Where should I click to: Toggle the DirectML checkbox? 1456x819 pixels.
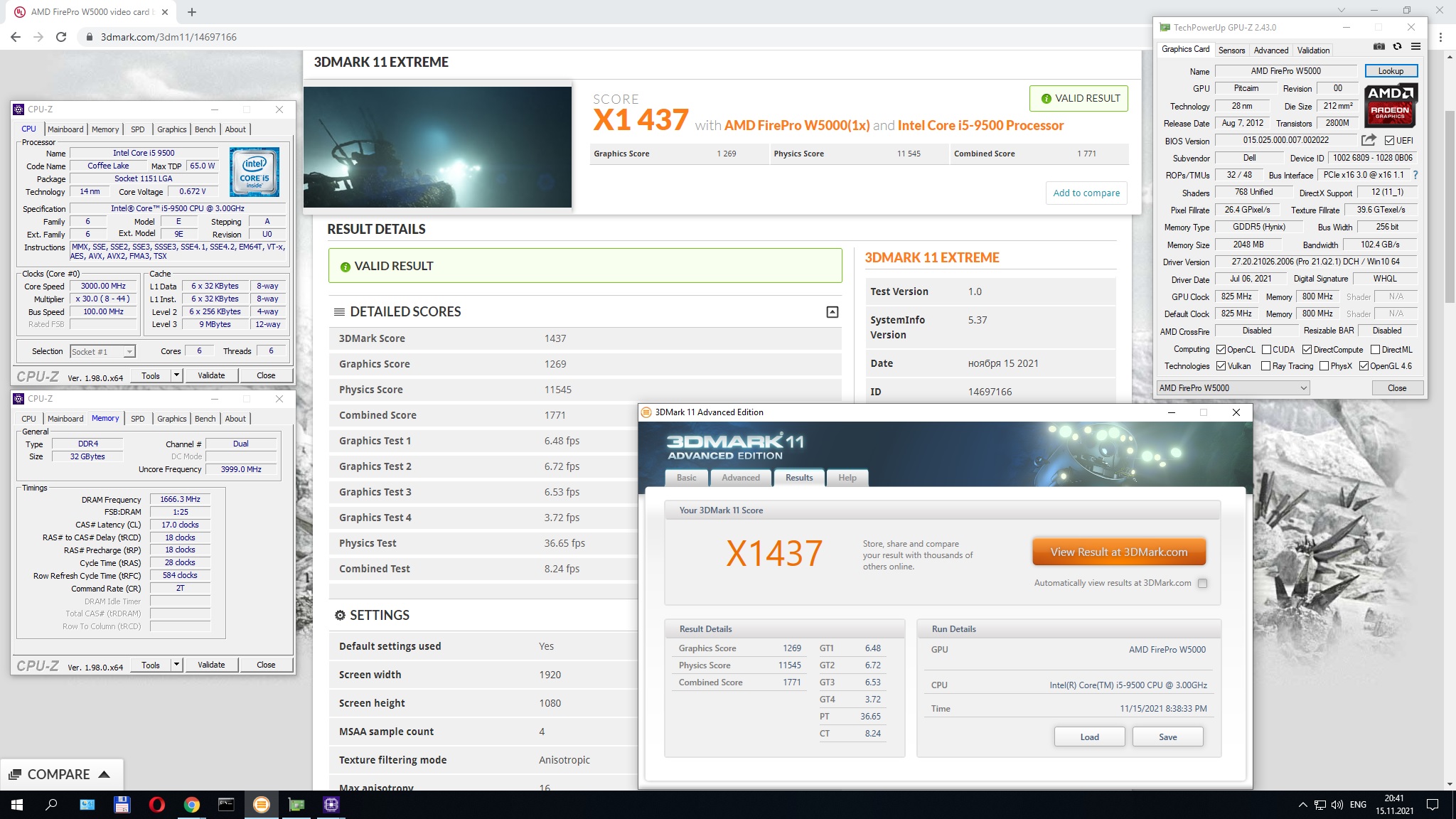pyautogui.click(x=1375, y=350)
